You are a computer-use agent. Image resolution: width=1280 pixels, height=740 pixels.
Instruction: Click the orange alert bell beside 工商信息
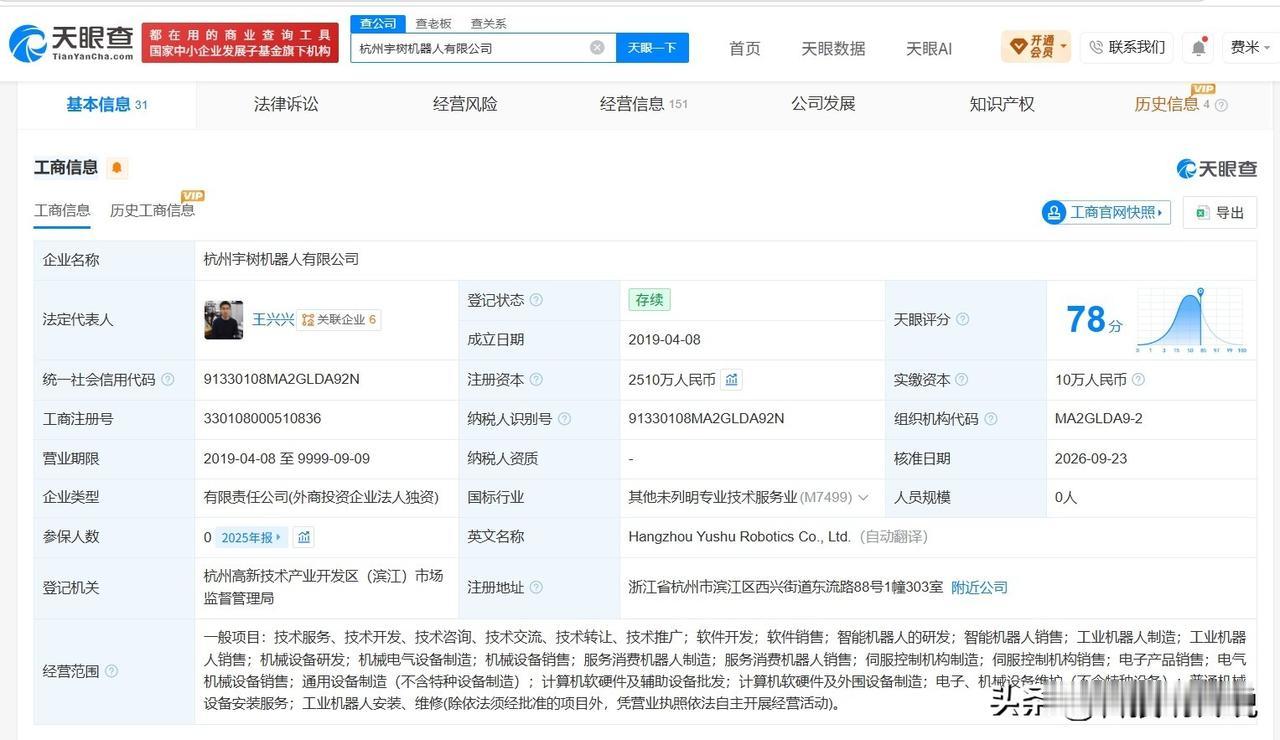[117, 168]
